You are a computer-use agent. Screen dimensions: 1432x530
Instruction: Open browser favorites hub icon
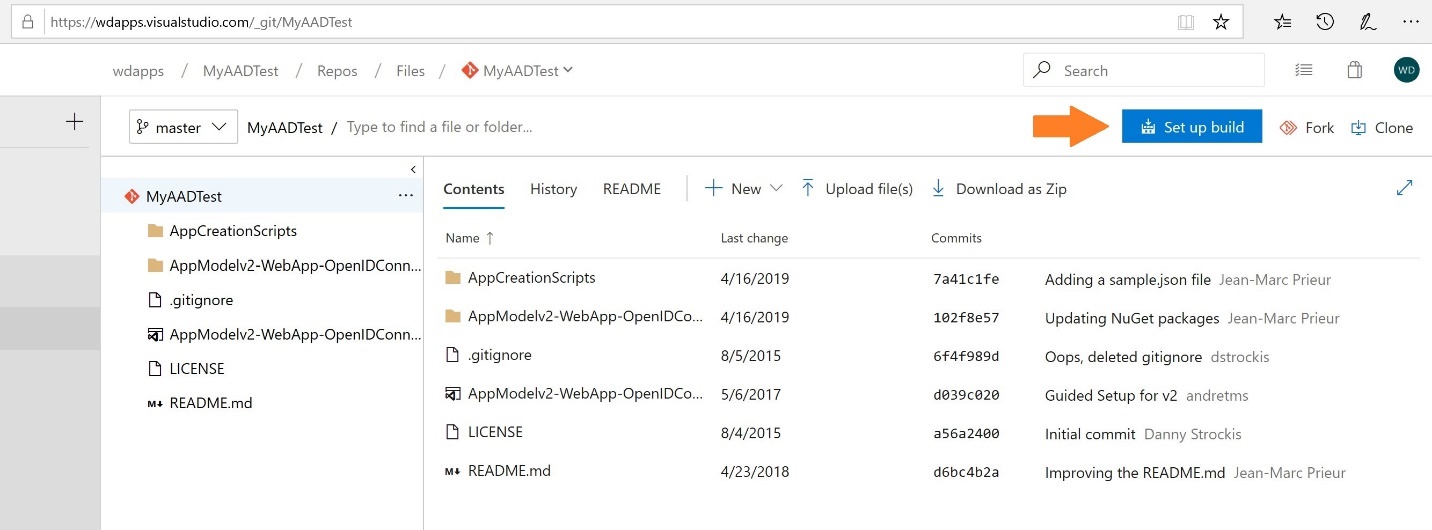1283,21
